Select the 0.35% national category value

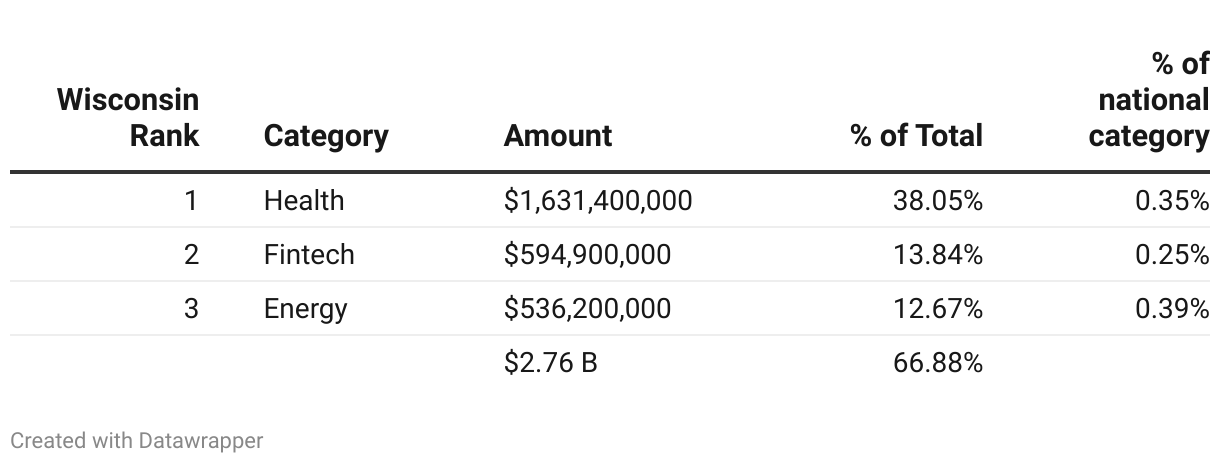pyautogui.click(x=1171, y=201)
